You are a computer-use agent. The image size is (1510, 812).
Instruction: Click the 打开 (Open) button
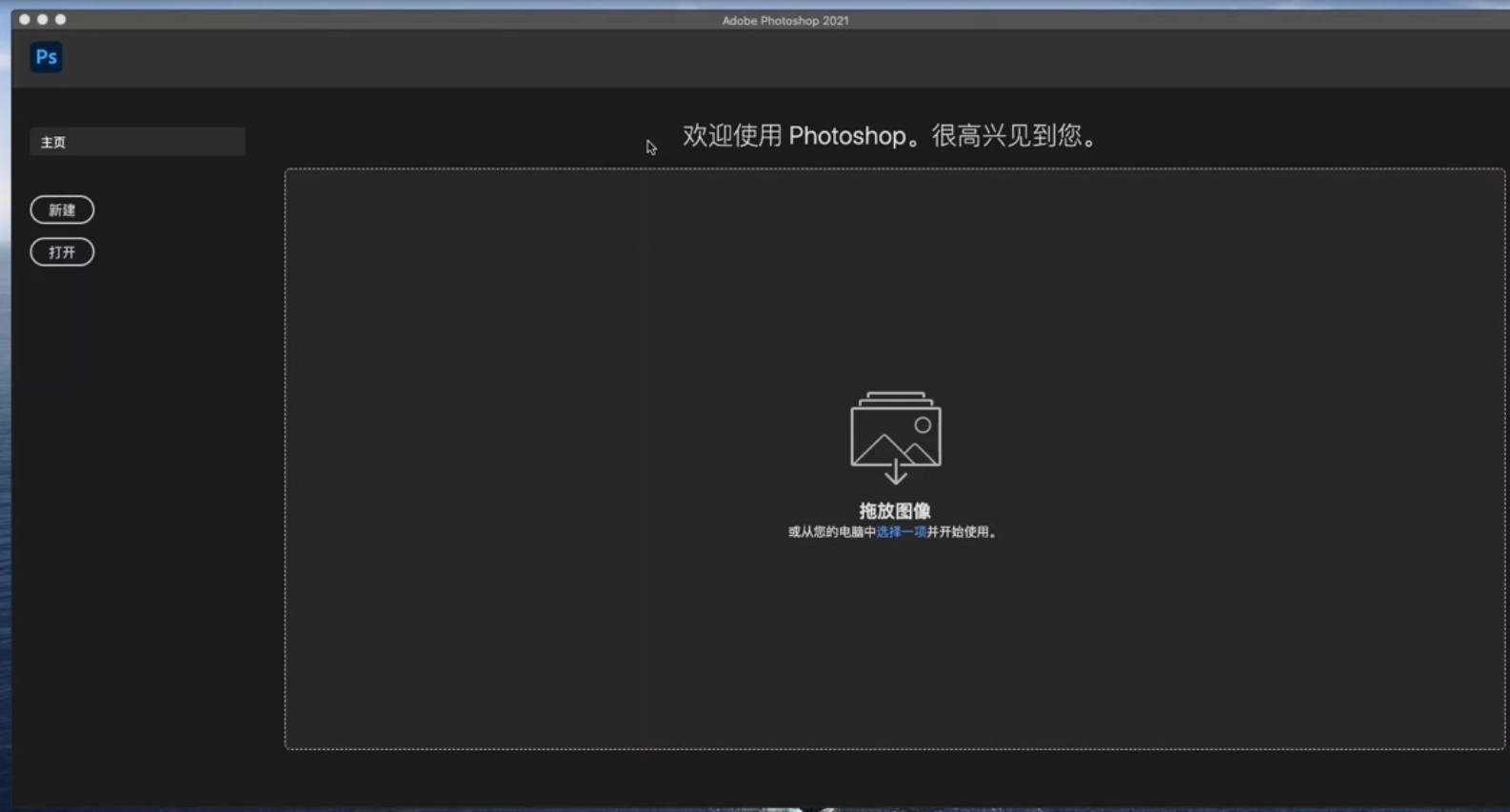coord(62,252)
